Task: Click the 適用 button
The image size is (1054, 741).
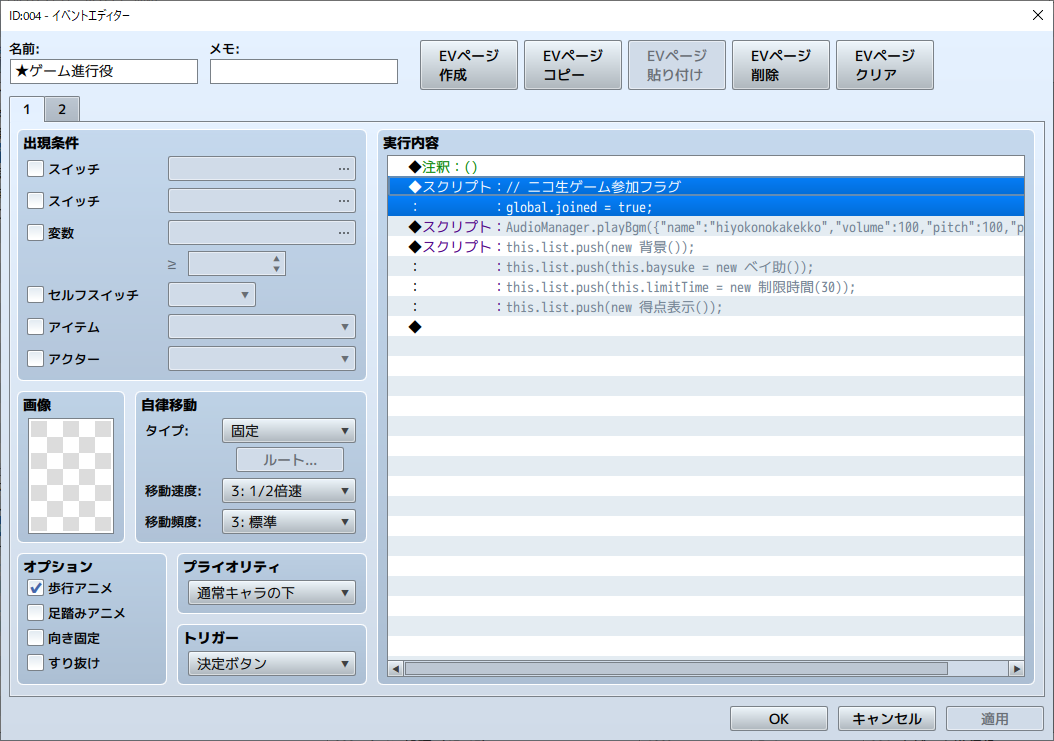Action: (x=994, y=719)
